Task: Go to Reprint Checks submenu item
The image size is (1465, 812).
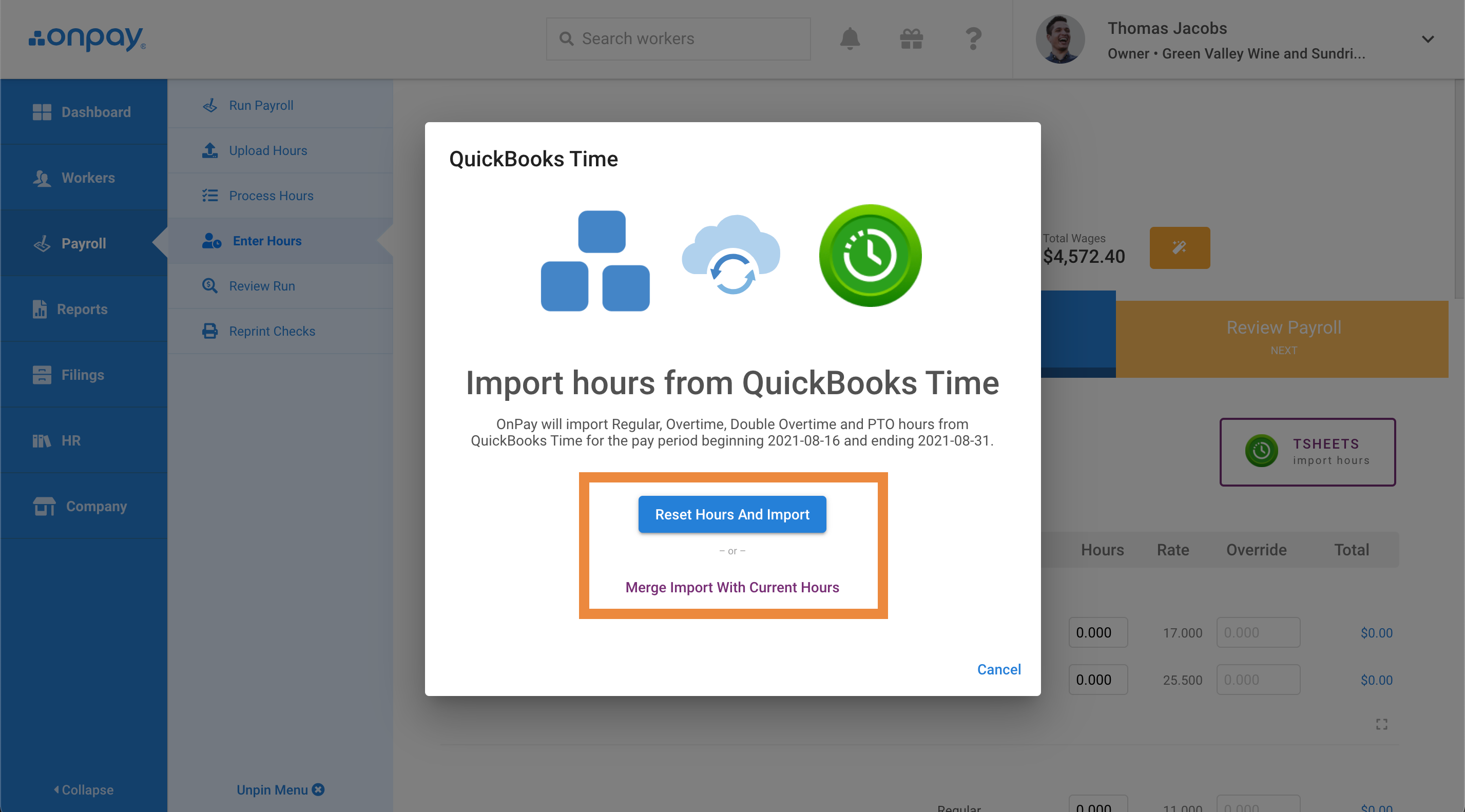Action: (280, 331)
